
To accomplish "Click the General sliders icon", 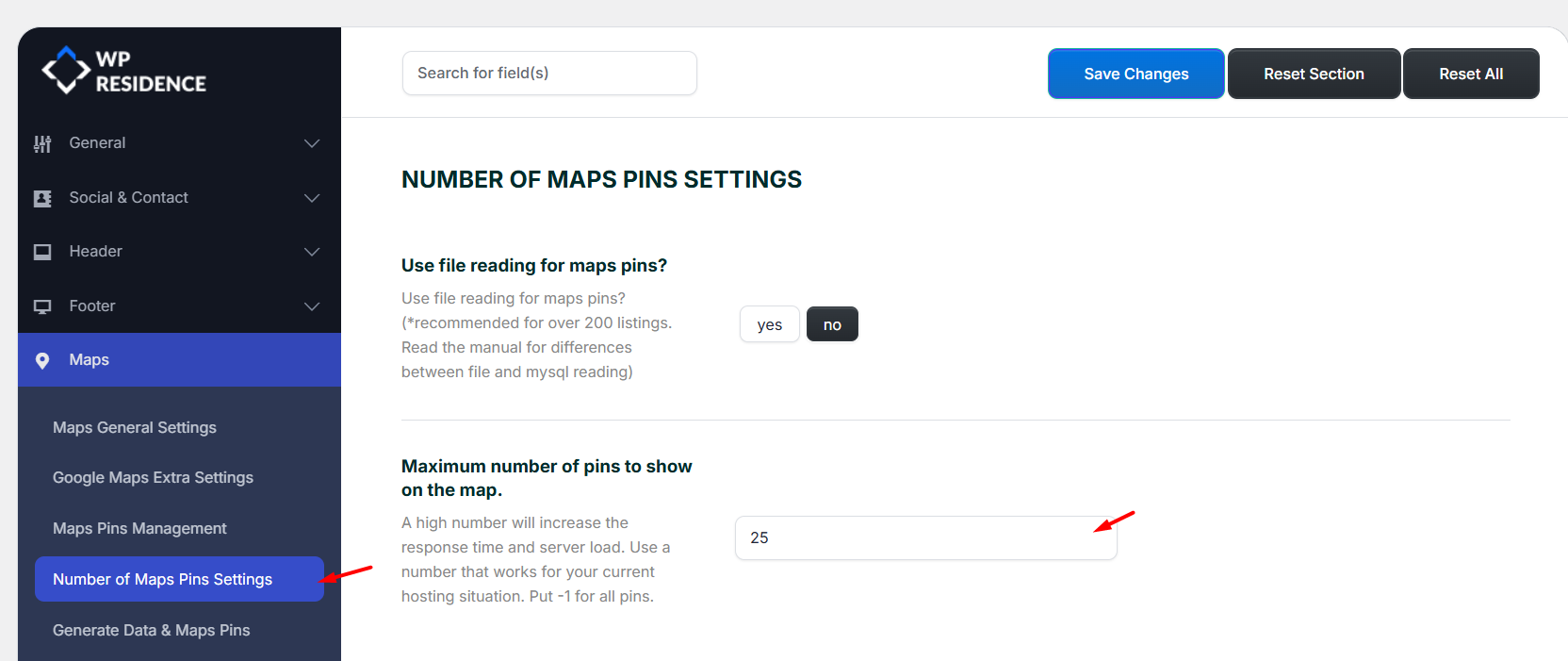I will (x=42, y=143).
